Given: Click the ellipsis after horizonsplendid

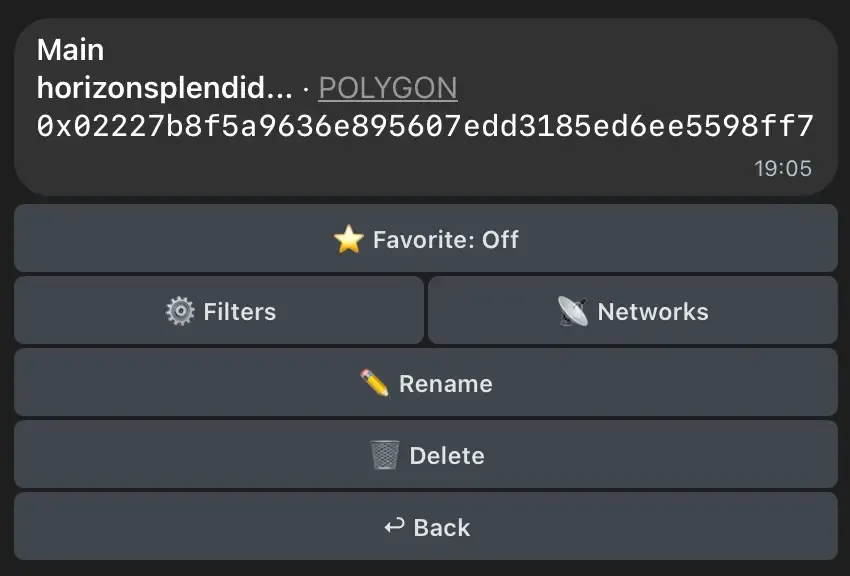Looking at the screenshot, I should point(281,88).
